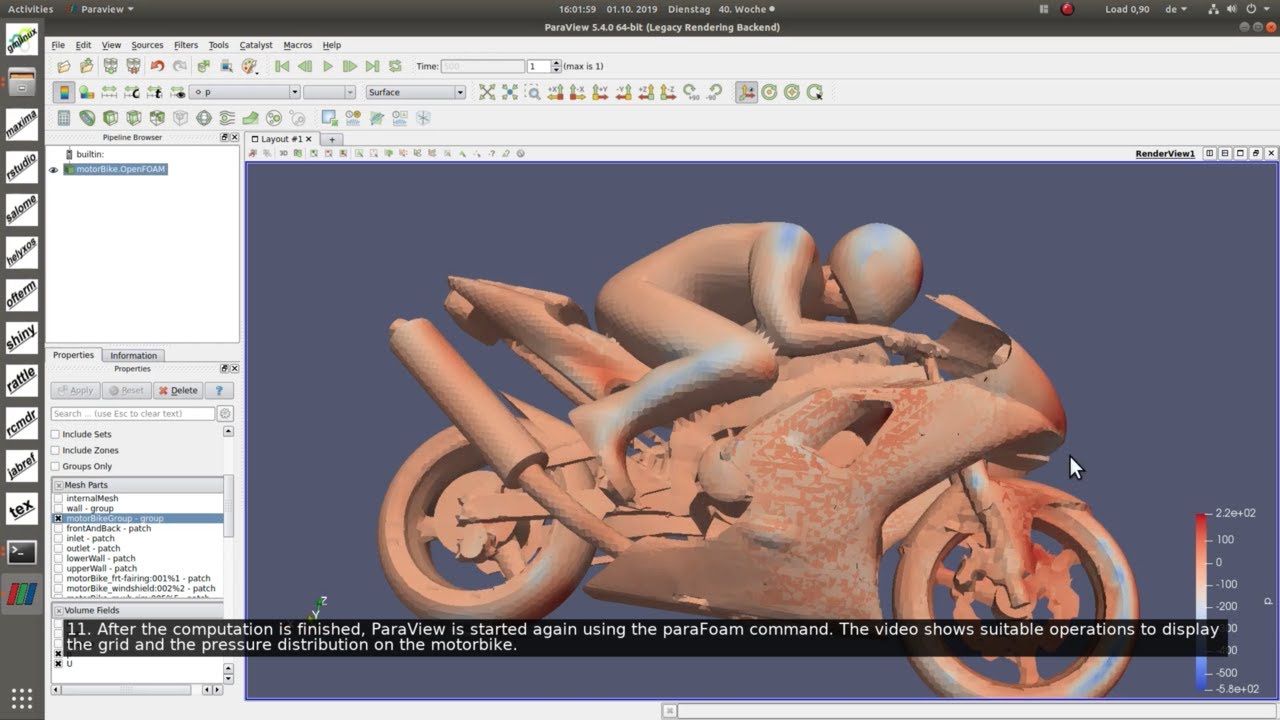Open the Catalyst menu
Image resolution: width=1280 pixels, height=720 pixels.
(256, 45)
